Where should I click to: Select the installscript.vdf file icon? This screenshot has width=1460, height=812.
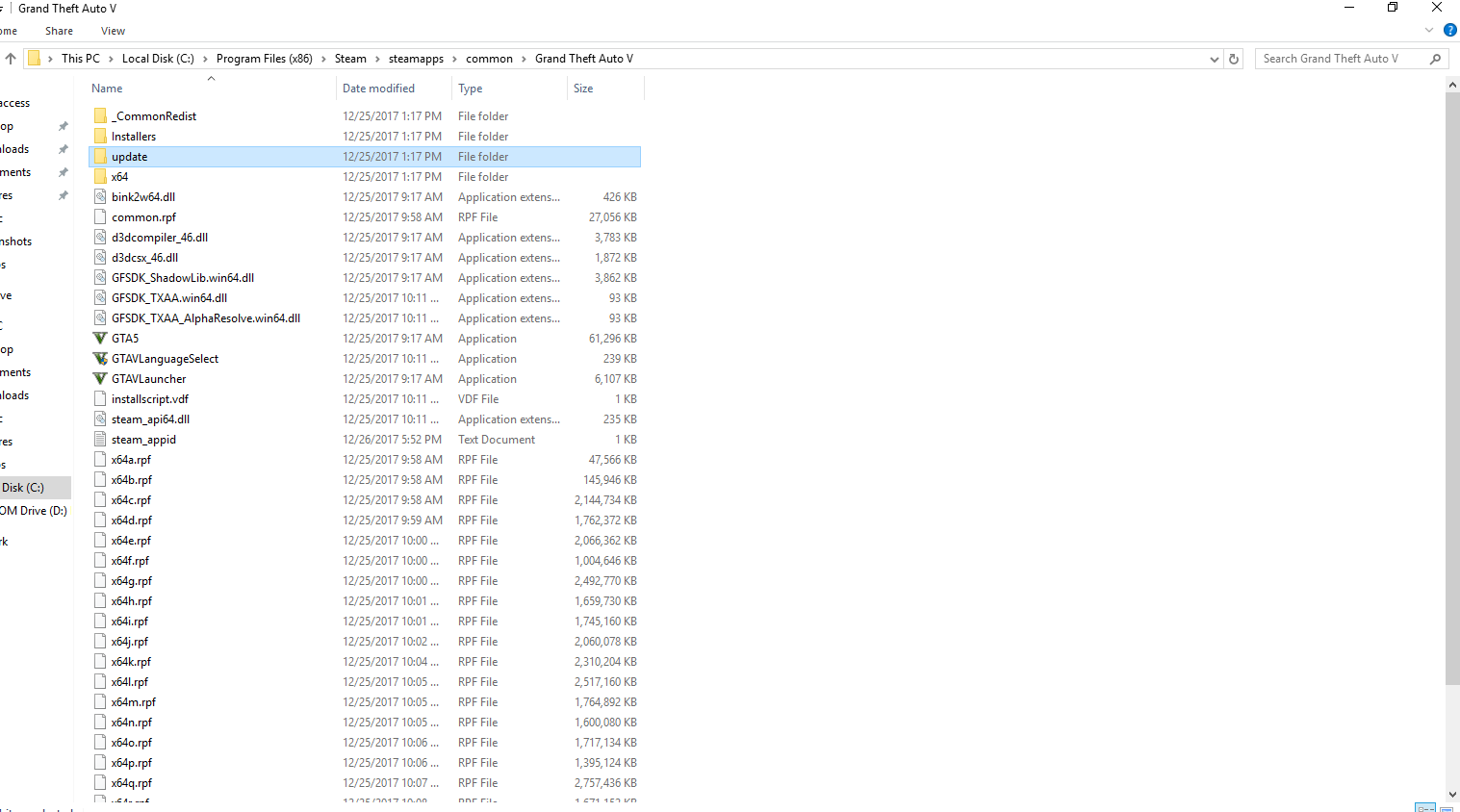[100, 398]
